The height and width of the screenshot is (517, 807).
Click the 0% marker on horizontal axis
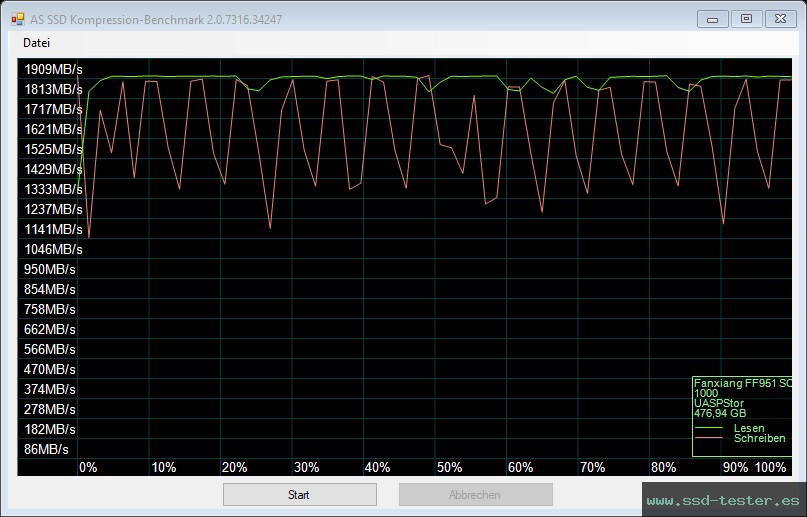point(88,467)
